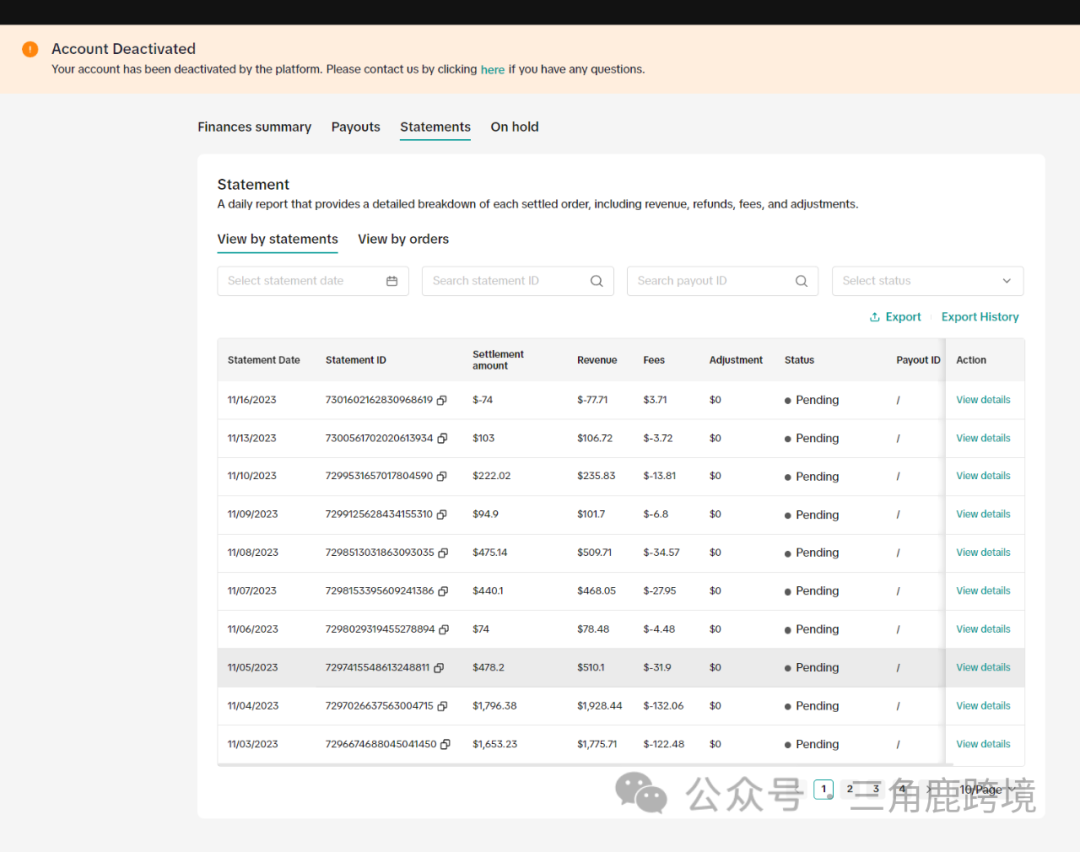The image size is (1080, 852).
Task: Switch to the Payouts tab
Action: click(x=355, y=127)
